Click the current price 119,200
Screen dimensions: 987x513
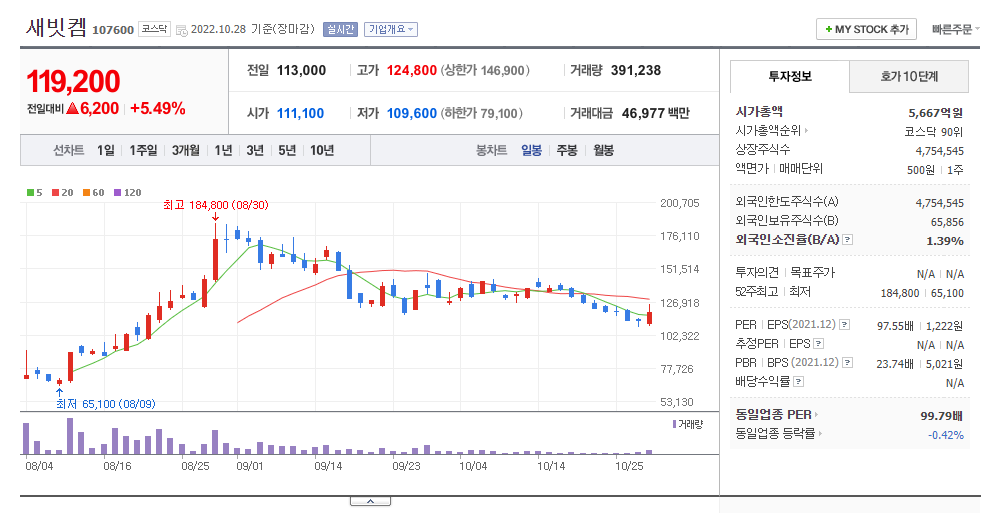tap(73, 82)
